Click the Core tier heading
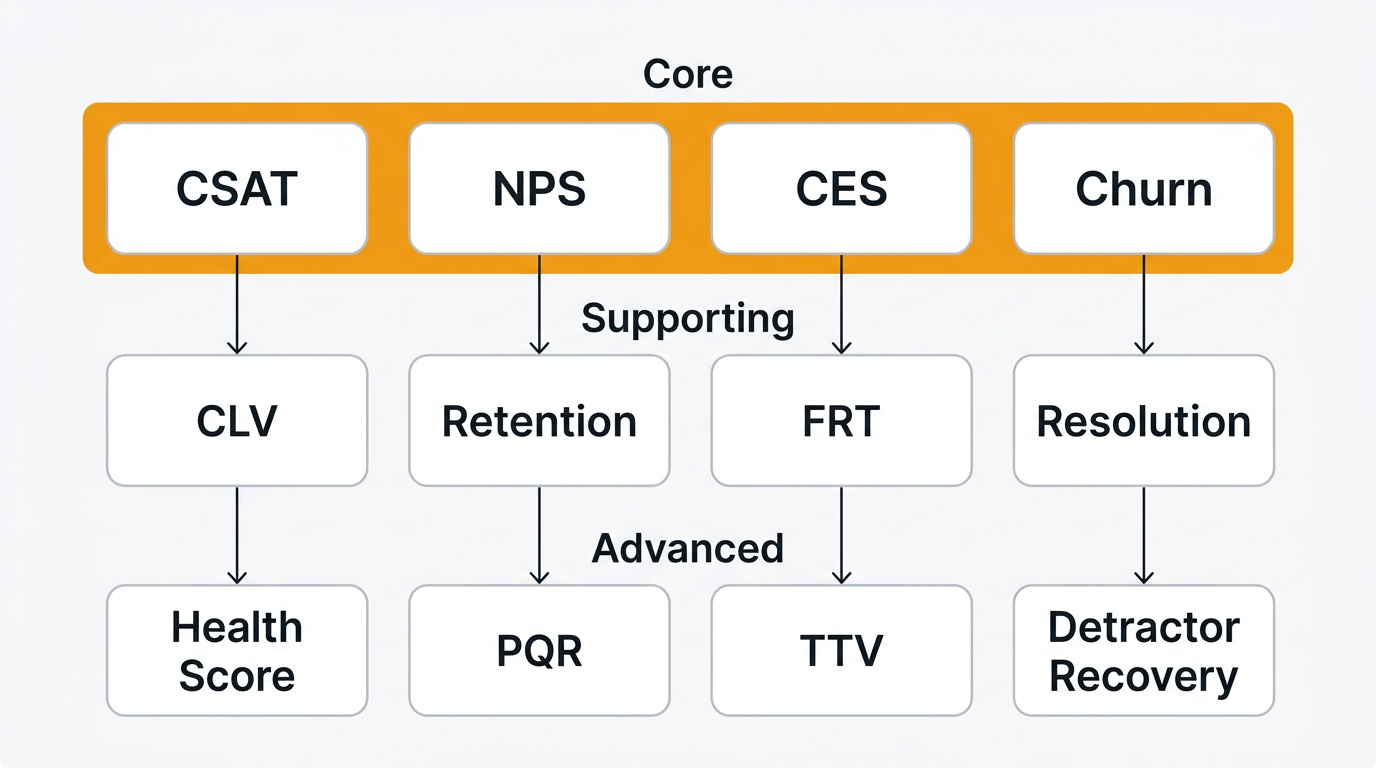The image size is (1376, 768). [x=687, y=74]
